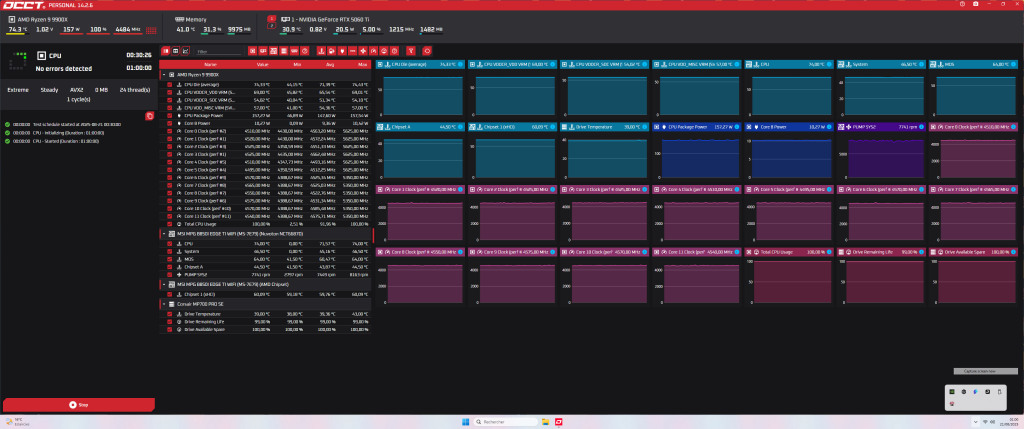Collapse the AMD Ryzen 9 9900X sensor group
Viewport: 1024px width, 429px height.
coord(164,74)
